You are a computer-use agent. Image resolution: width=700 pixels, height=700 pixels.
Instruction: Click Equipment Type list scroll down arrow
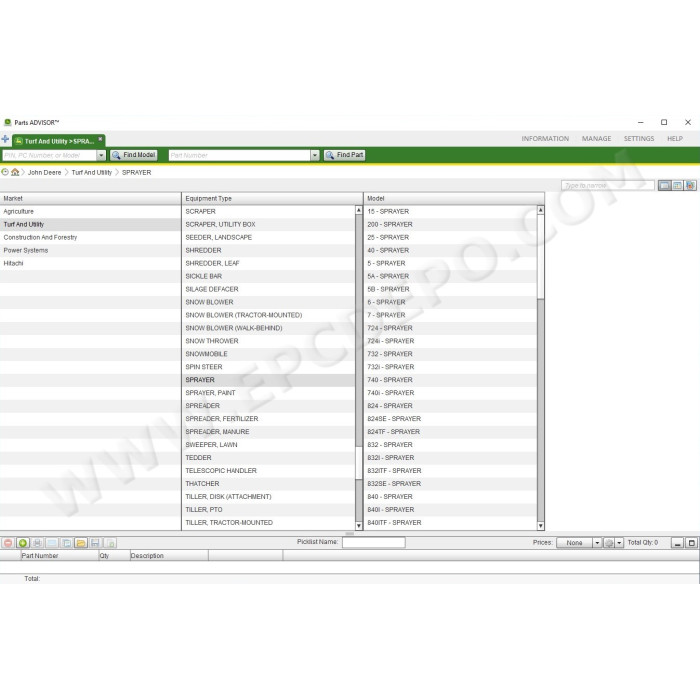[x=358, y=526]
